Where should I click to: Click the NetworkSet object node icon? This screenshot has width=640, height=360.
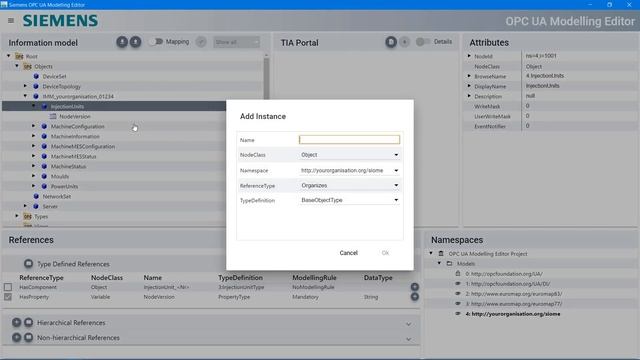(36, 196)
